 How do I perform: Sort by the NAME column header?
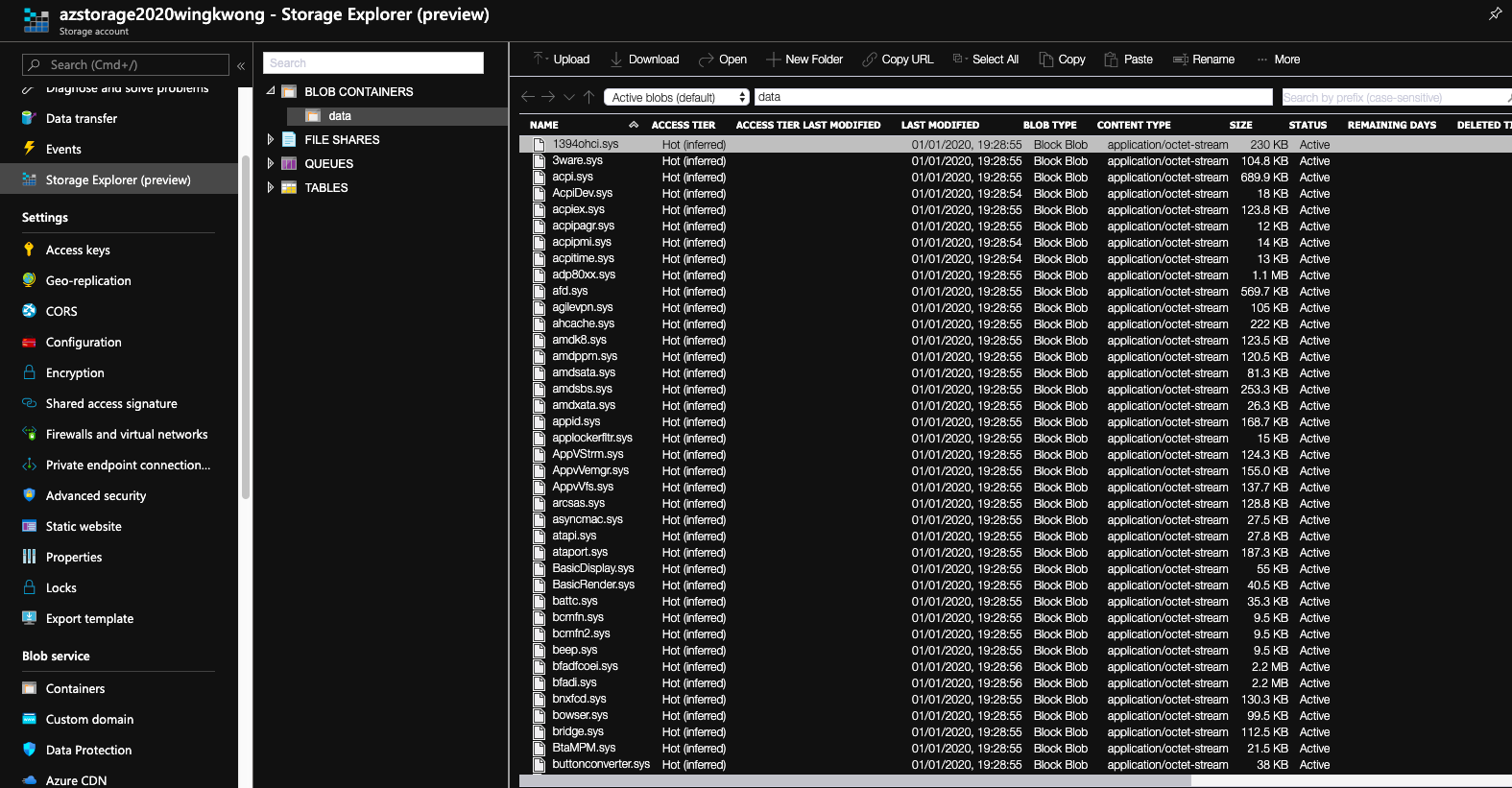(x=544, y=125)
